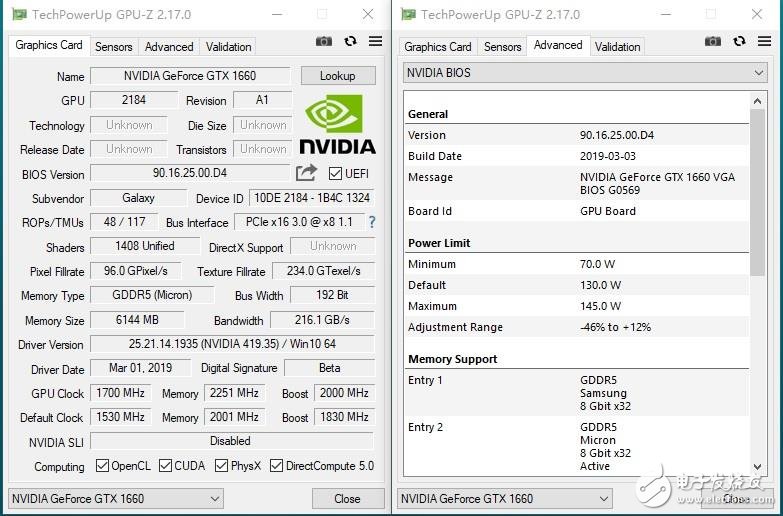Click Close button in left window
The width and height of the screenshot is (783, 516).
[x=348, y=499]
